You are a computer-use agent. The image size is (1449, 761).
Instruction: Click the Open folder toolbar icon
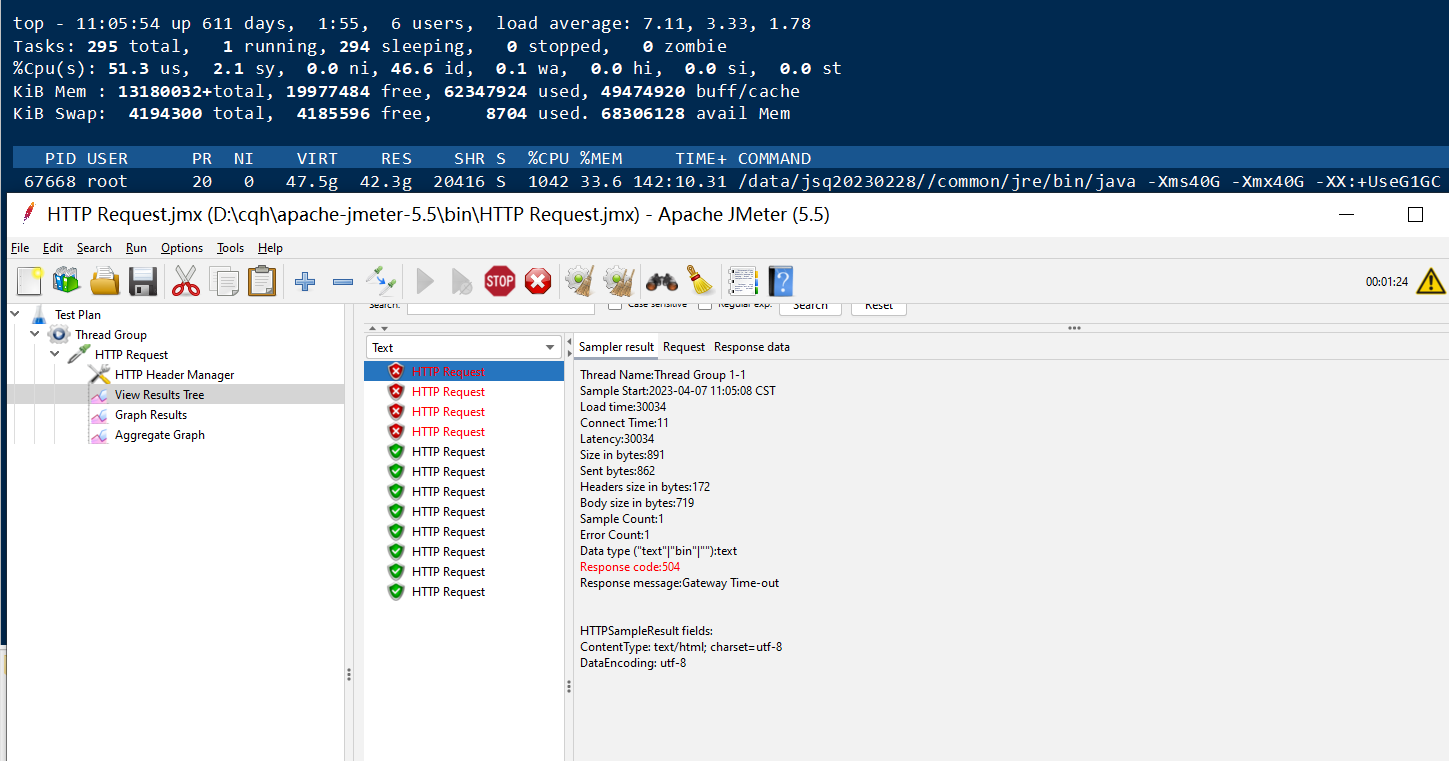coord(105,281)
